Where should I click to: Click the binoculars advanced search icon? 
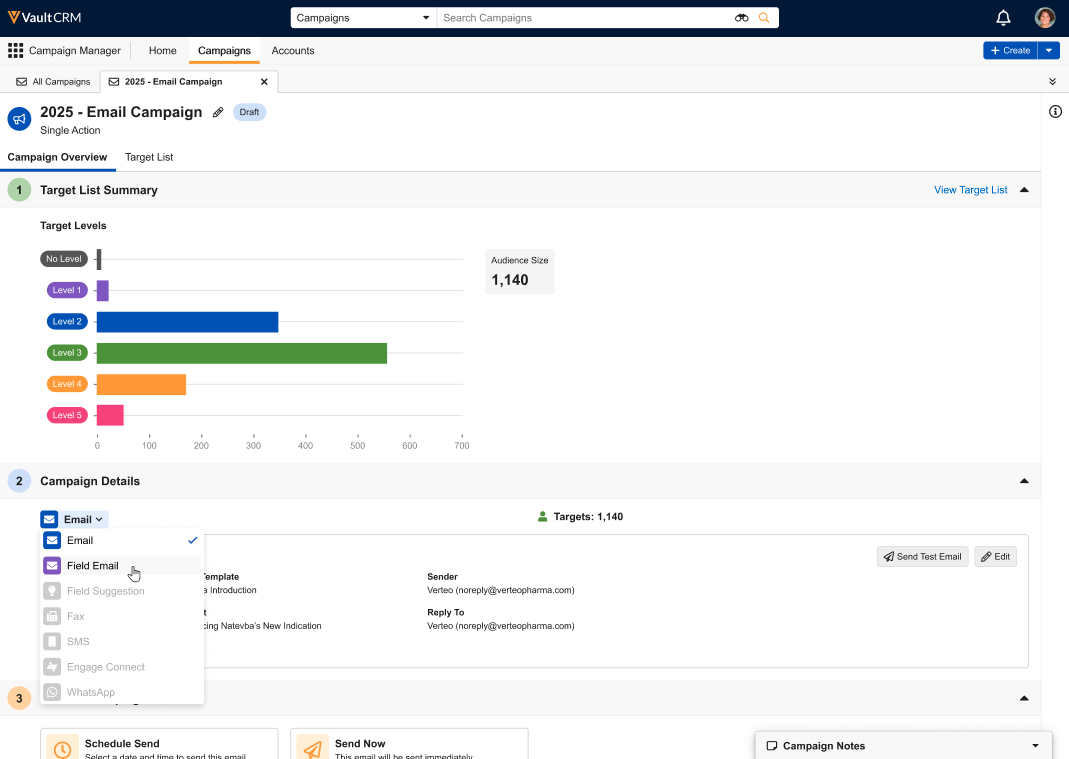742,18
